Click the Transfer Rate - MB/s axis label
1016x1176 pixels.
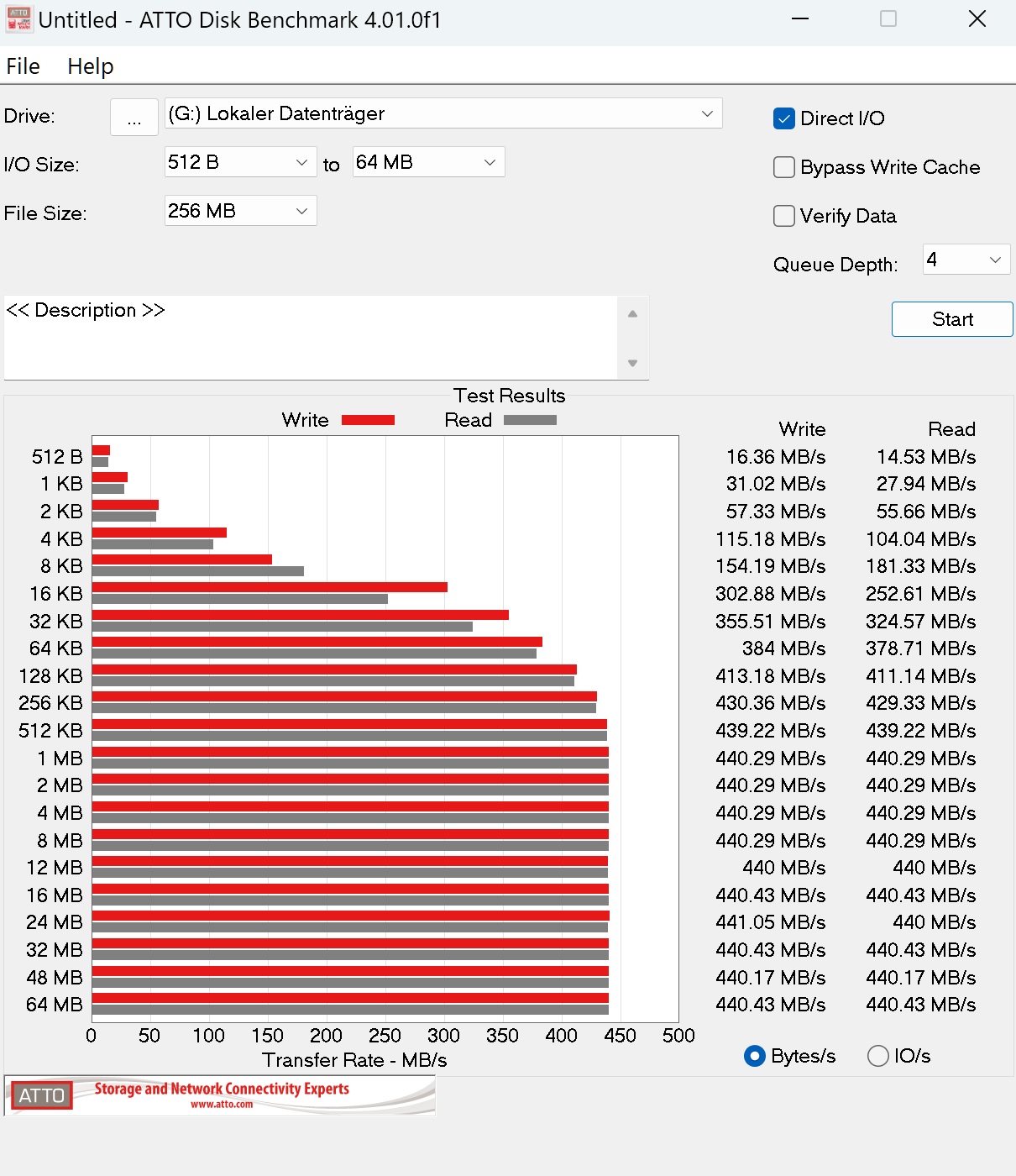pos(354,1060)
